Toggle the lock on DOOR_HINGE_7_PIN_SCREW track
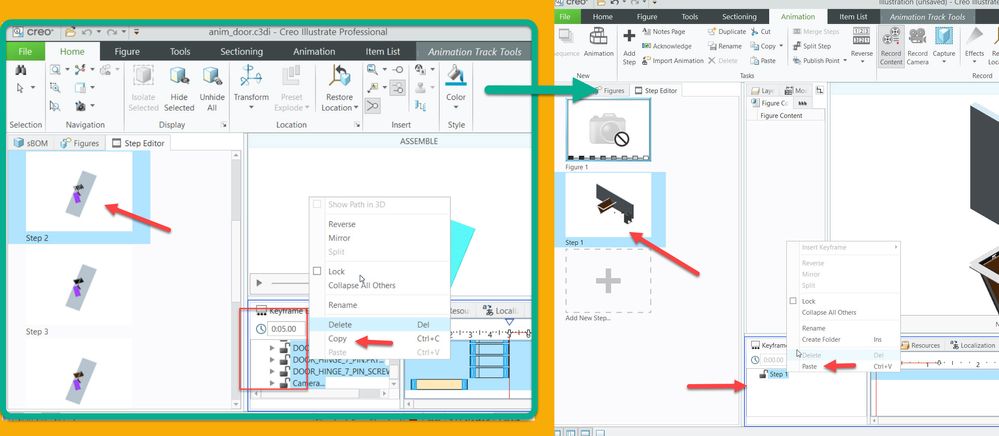This screenshot has width=999, height=436. pyautogui.click(x=284, y=371)
